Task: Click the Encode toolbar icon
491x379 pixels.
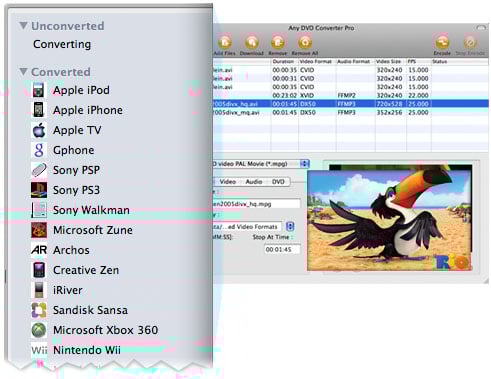Action: coord(442,42)
